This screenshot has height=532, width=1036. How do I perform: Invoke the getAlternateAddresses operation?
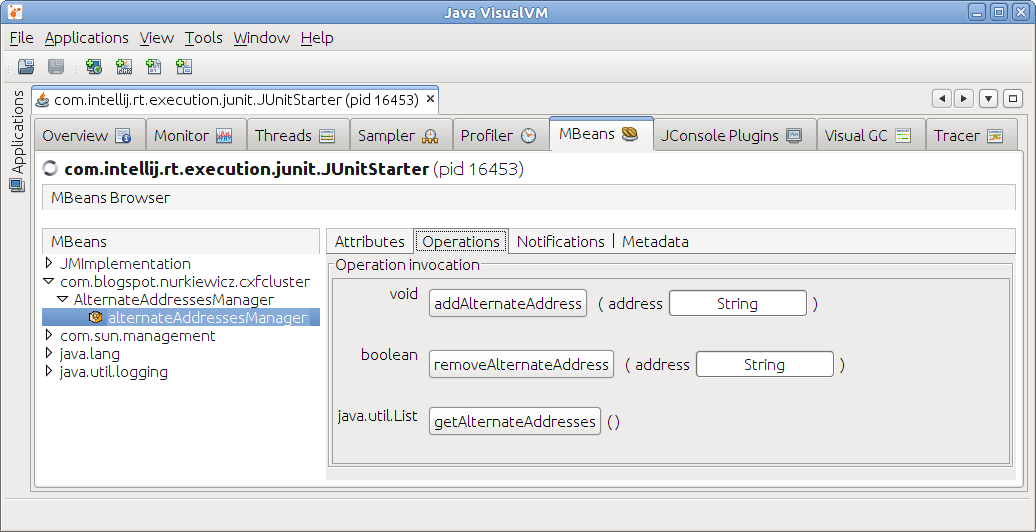click(x=515, y=422)
